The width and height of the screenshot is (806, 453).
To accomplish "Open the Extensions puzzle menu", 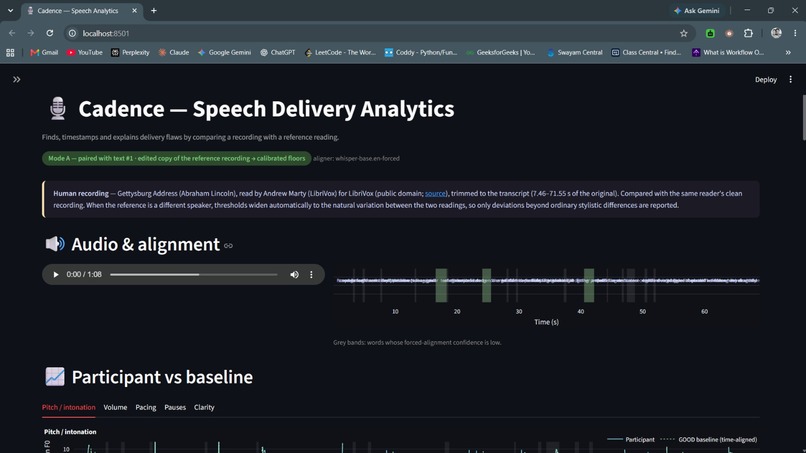I will (748, 33).
